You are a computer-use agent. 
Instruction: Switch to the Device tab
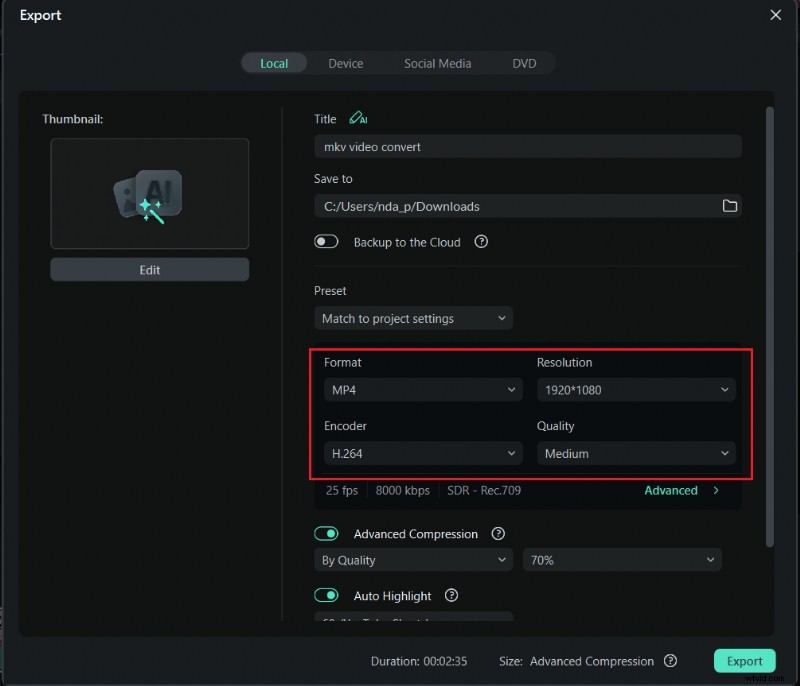point(345,63)
